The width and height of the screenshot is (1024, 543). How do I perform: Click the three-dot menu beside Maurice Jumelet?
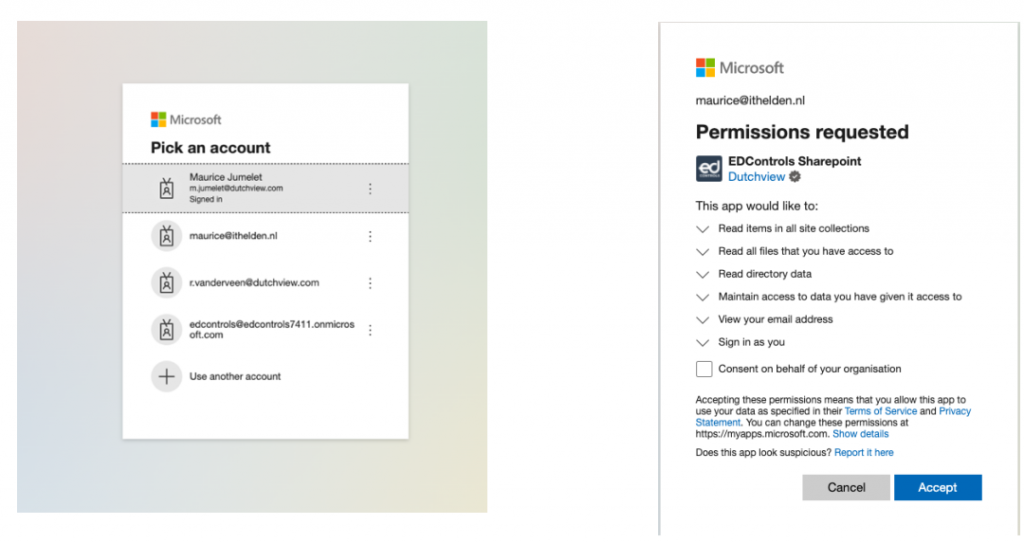tap(370, 188)
